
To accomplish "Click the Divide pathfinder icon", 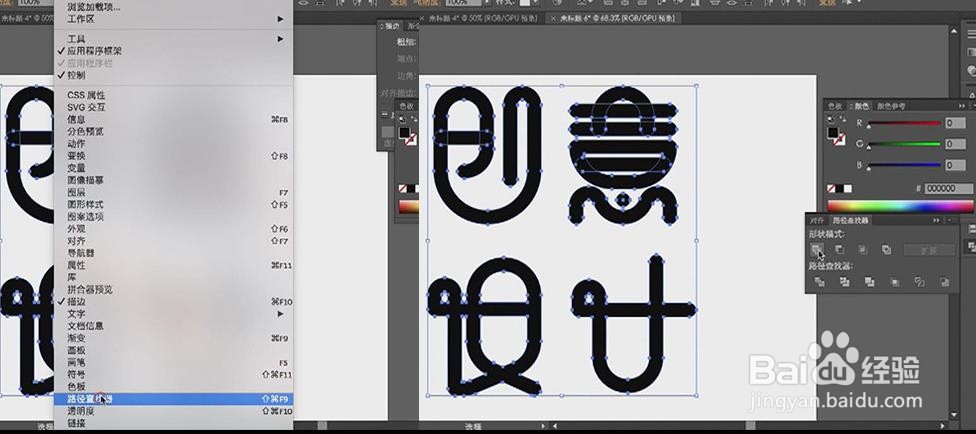I will click(x=820, y=282).
